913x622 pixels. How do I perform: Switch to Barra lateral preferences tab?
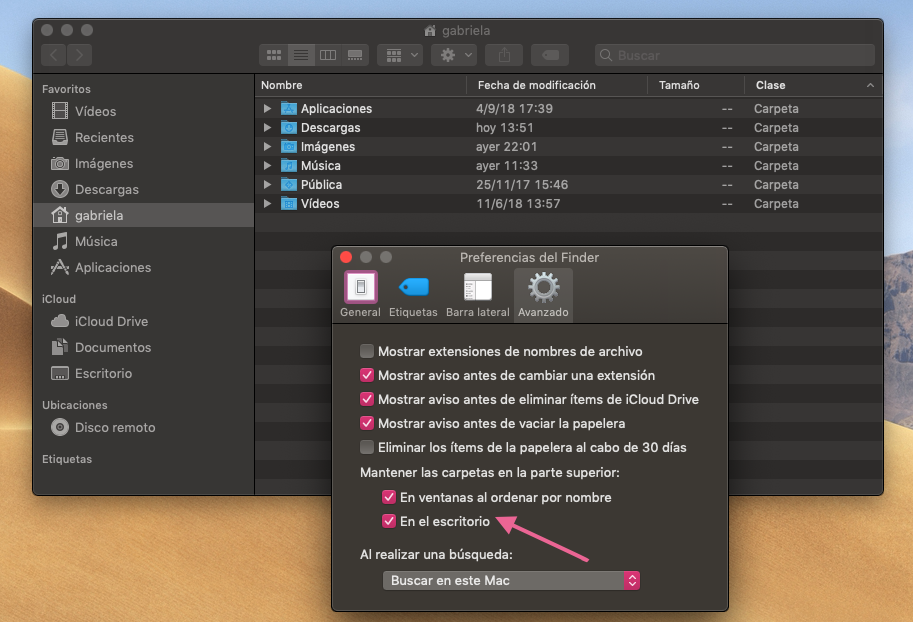[x=477, y=295]
